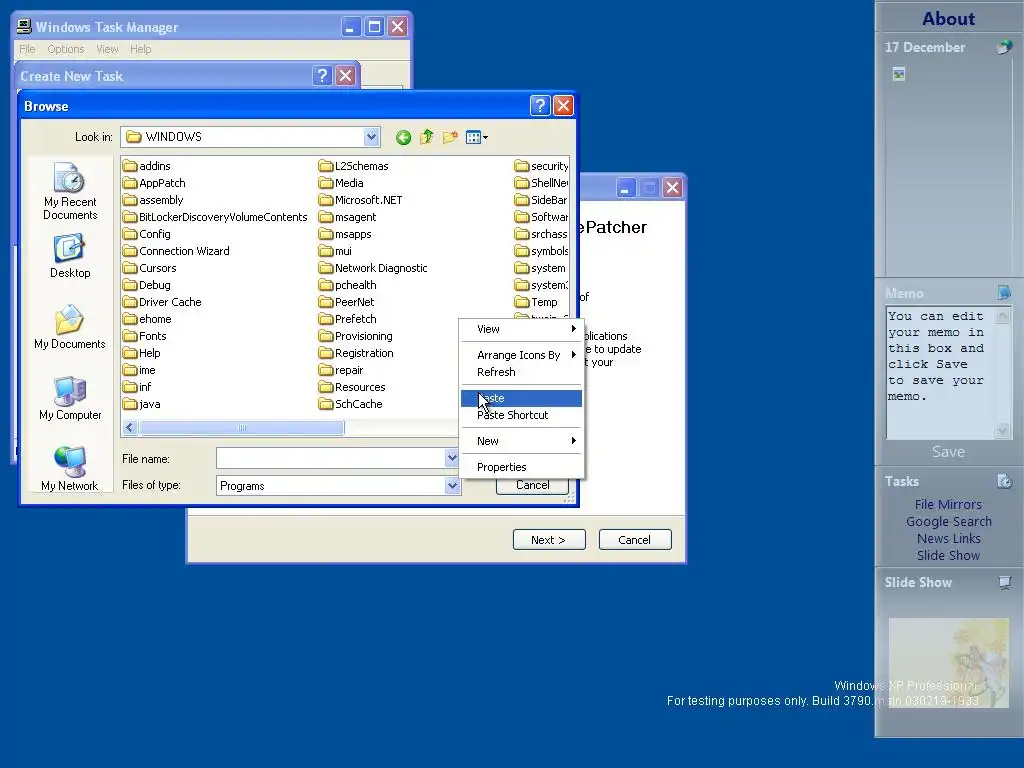This screenshot has height=768, width=1024.
Task: Choose Refresh from the context menu
Action: click(x=521, y=372)
